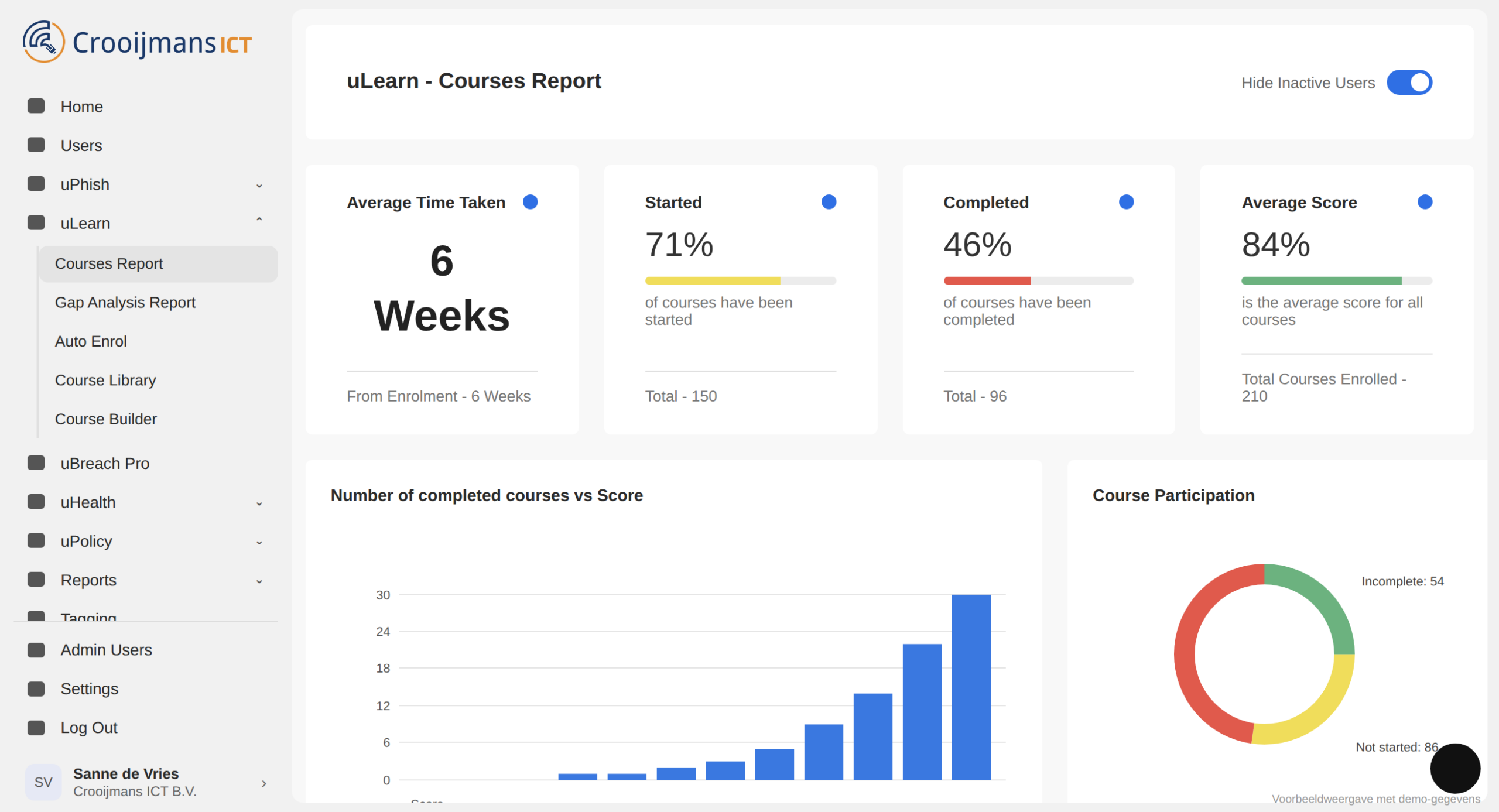Image resolution: width=1499 pixels, height=812 pixels.
Task: Select Courses Report submenu item
Action: (158, 264)
